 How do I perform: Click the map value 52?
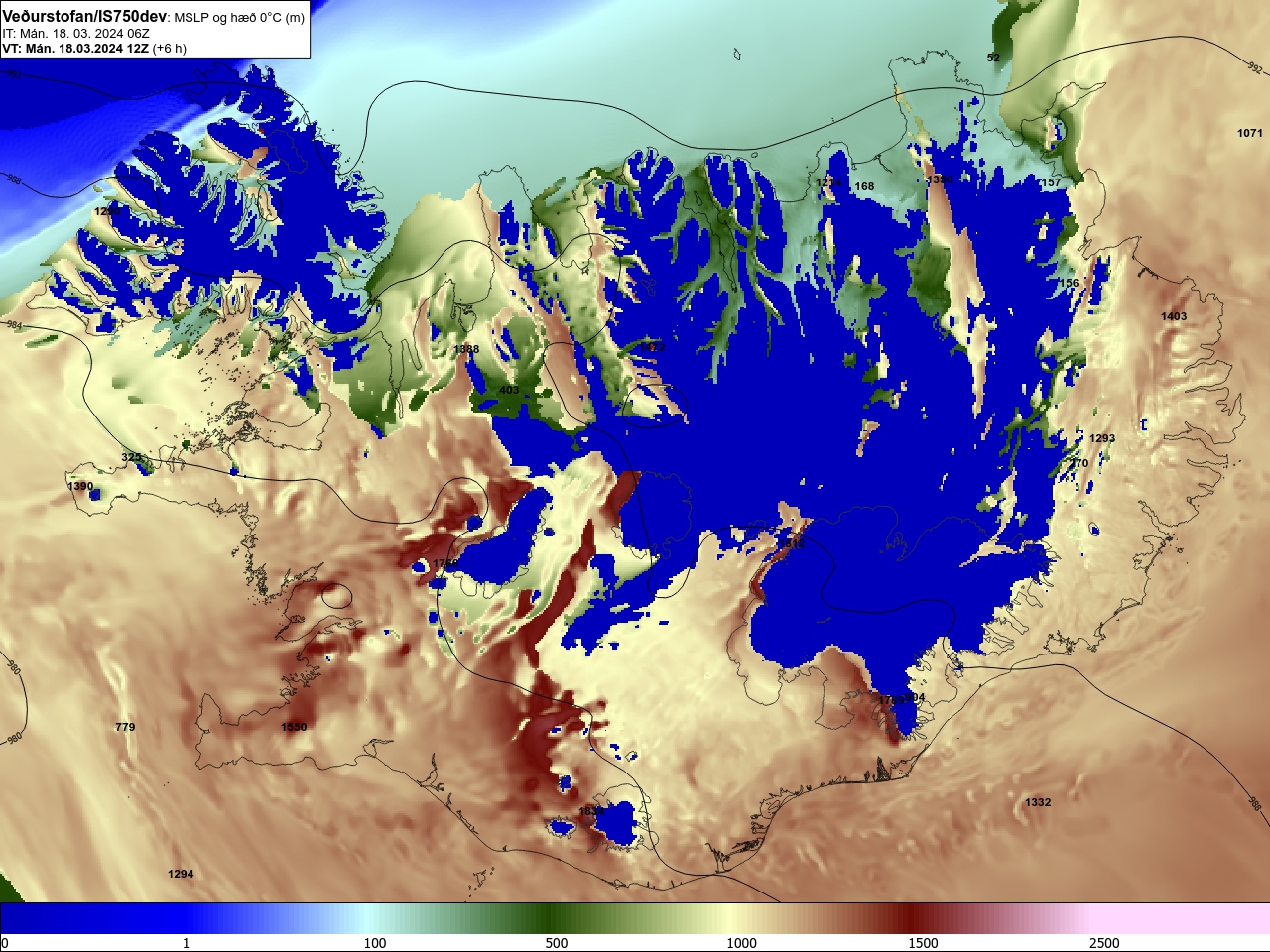pos(993,58)
